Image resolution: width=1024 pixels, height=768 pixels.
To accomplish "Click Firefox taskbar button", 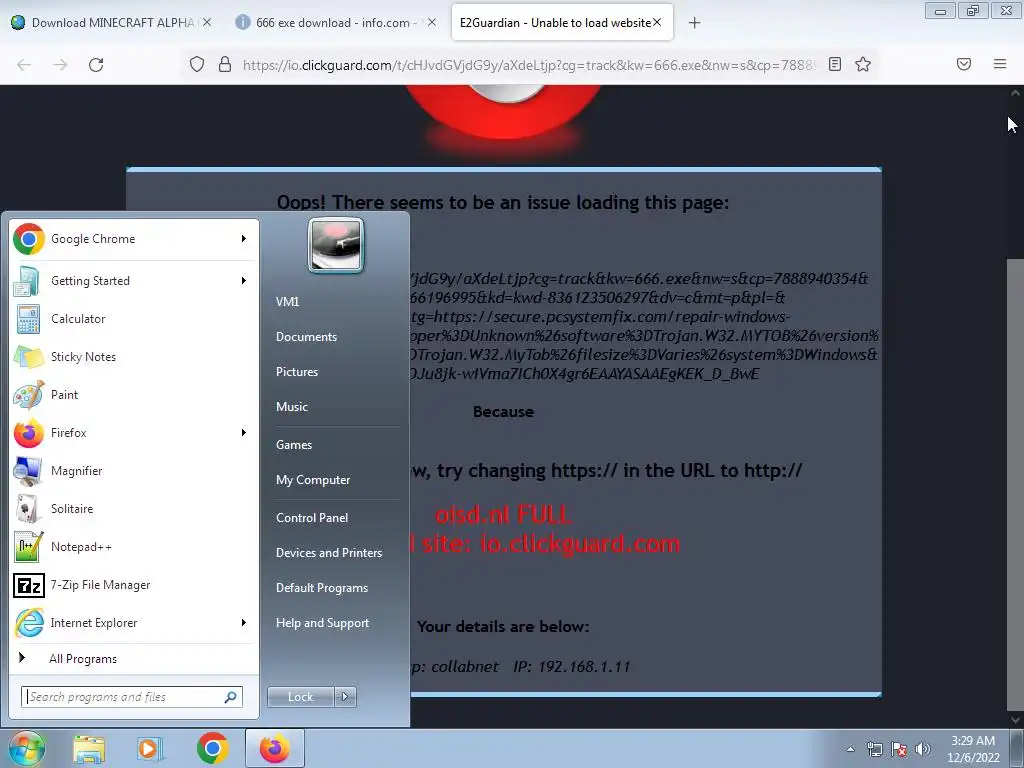I will coord(274,748).
